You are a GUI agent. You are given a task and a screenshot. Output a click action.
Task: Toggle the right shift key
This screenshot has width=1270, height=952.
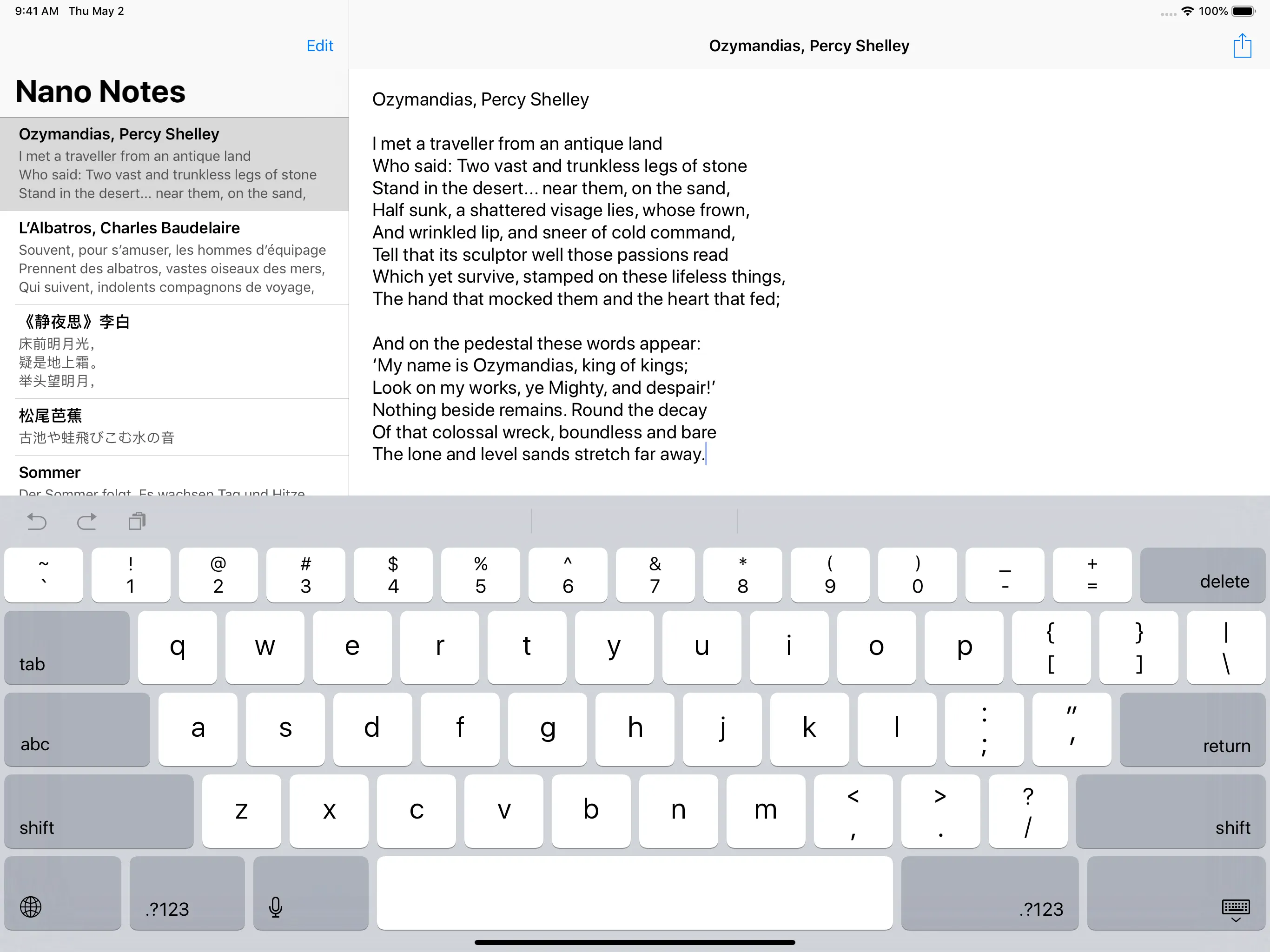(1170, 811)
